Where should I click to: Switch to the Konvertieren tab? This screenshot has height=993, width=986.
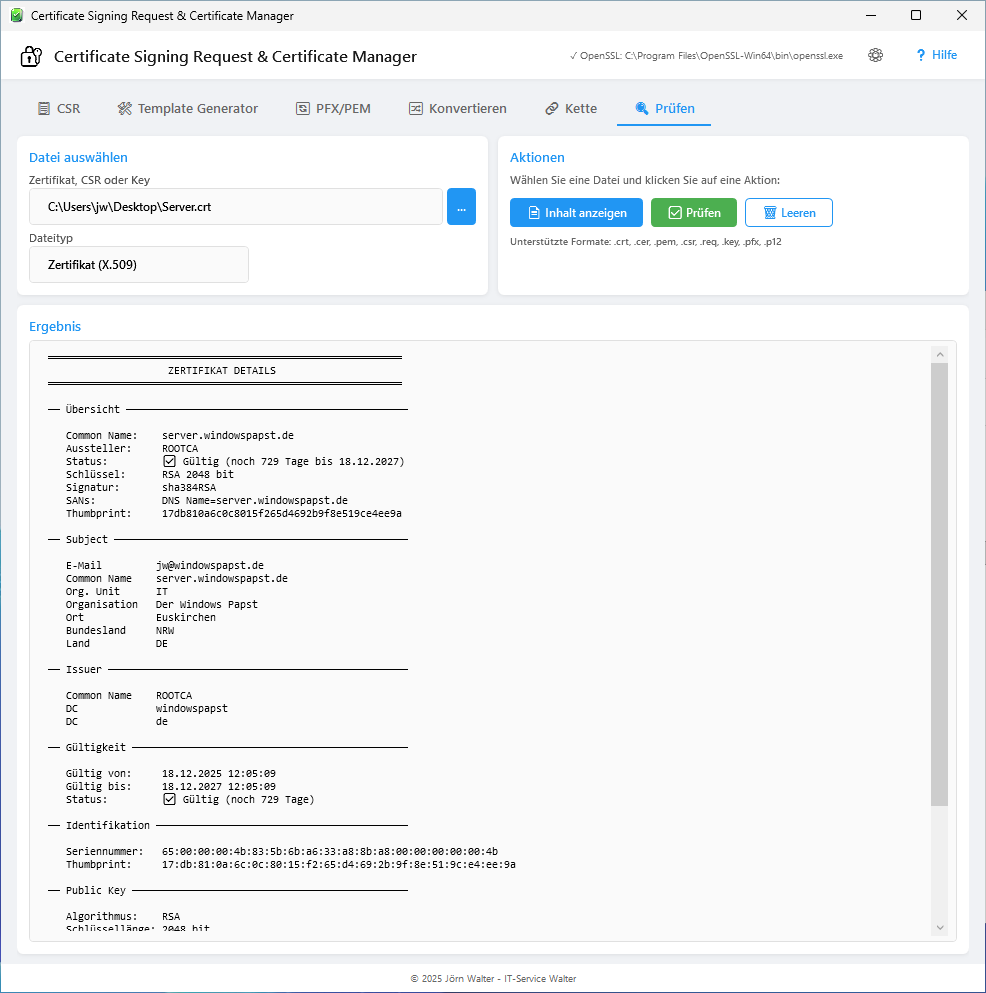[x=457, y=107]
